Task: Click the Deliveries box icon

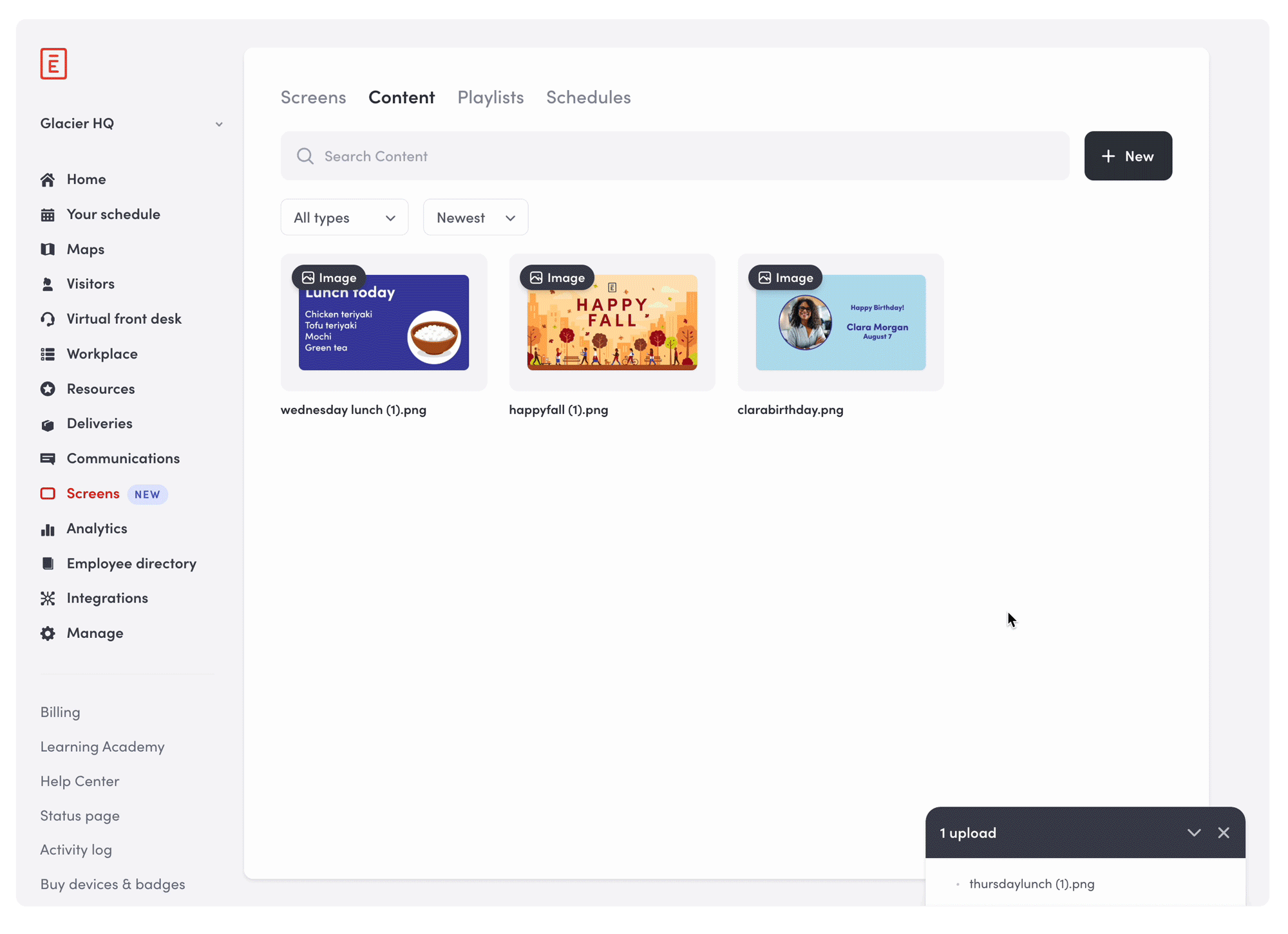Action: pos(48,424)
